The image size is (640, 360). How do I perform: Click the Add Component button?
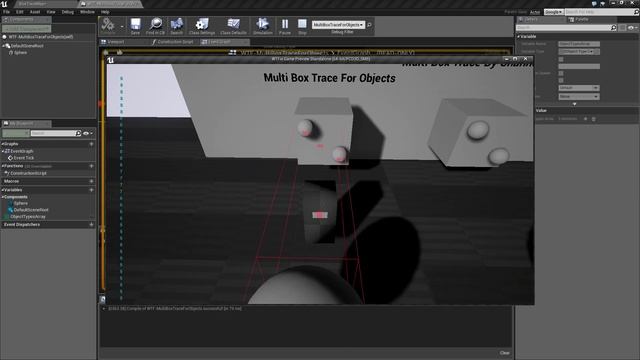click(x=27, y=29)
